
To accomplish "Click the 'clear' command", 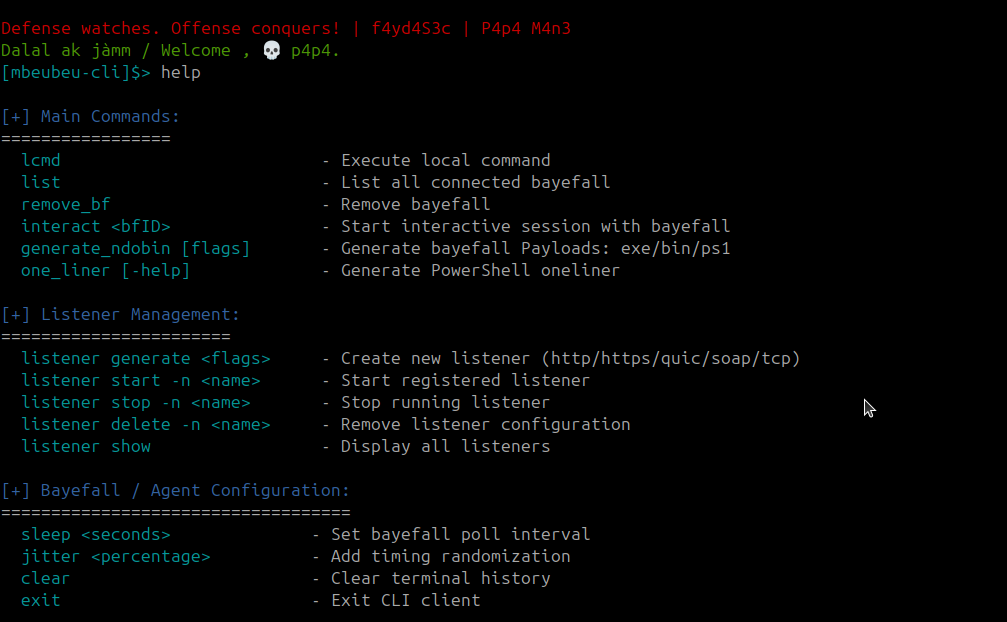I will coord(46,578).
